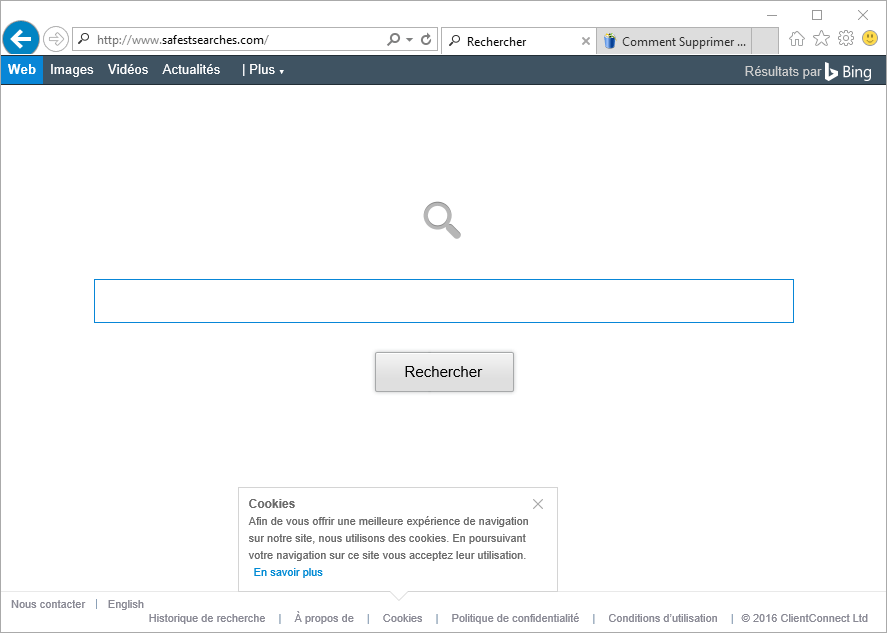The width and height of the screenshot is (887, 633).
Task: Click the 2016 ClientConnect Ltd text
Action: [804, 618]
